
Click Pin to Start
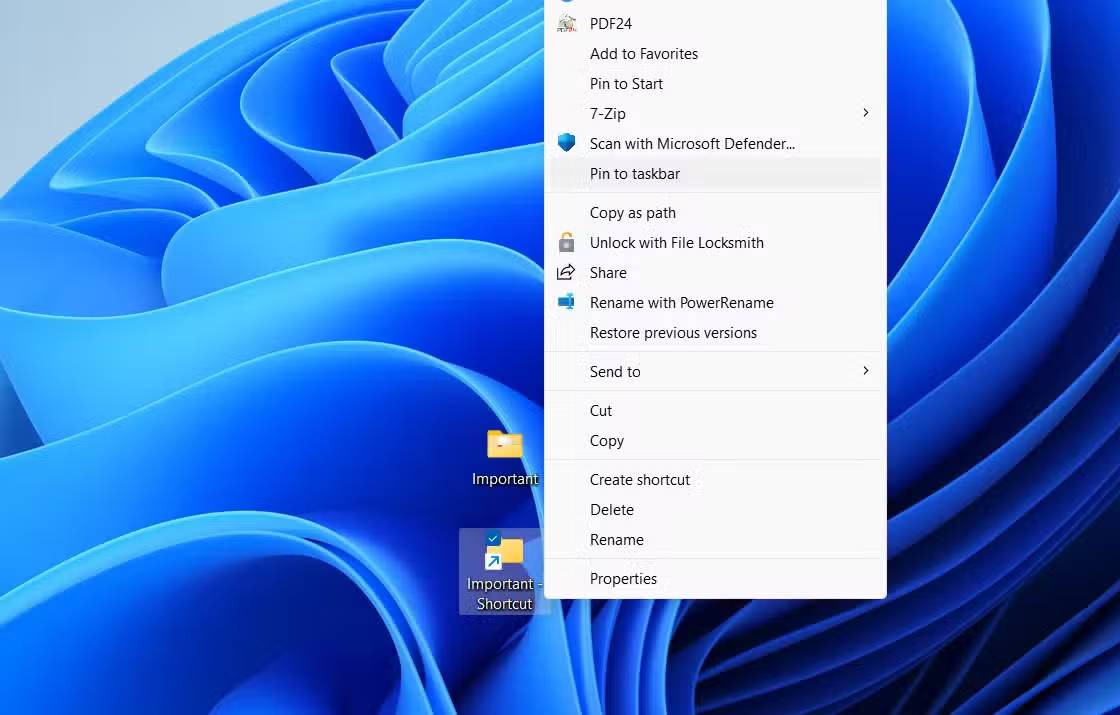626,83
